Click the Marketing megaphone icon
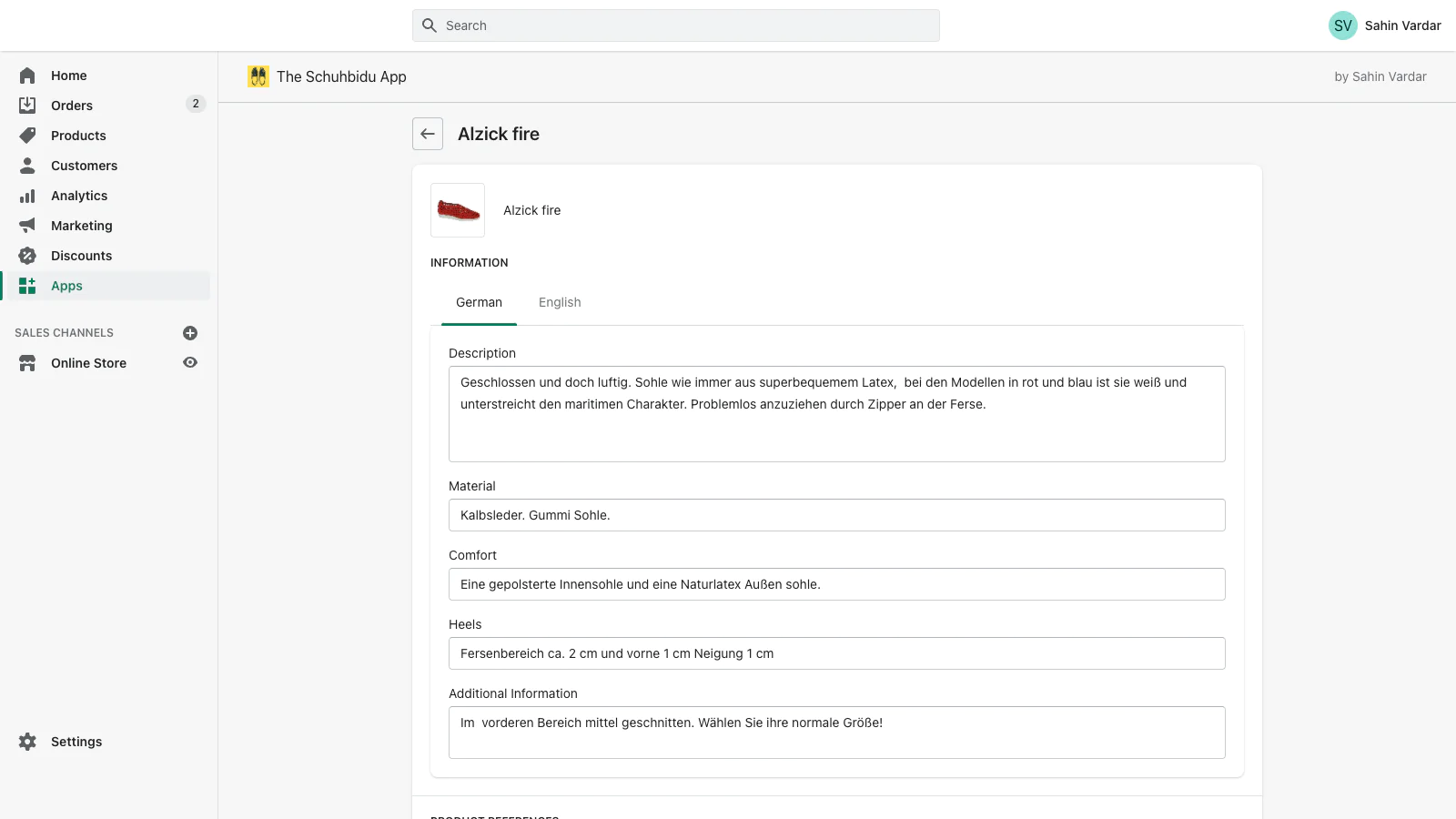1456x819 pixels. [x=27, y=226]
